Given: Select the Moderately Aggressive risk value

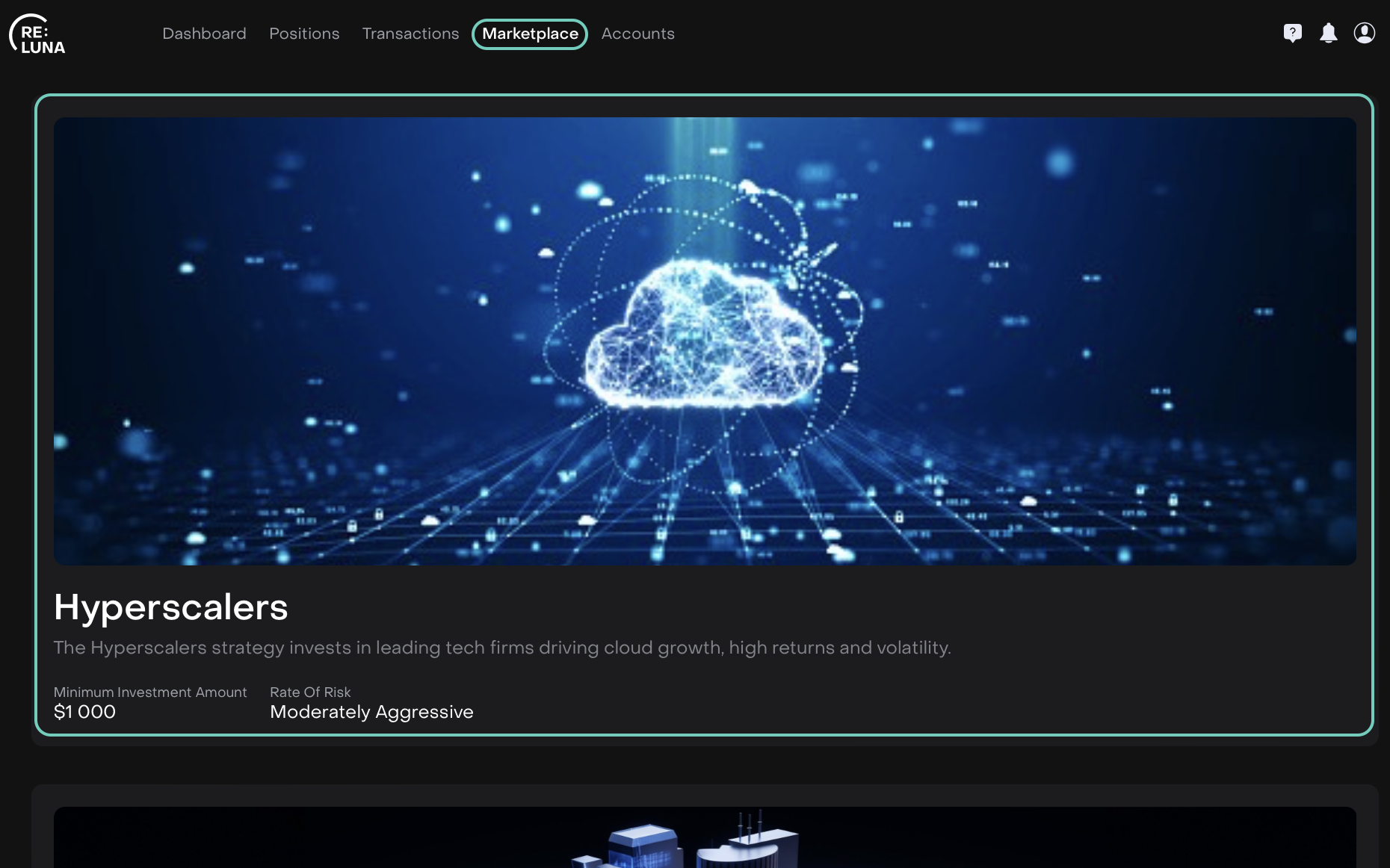Looking at the screenshot, I should click(x=371, y=712).
